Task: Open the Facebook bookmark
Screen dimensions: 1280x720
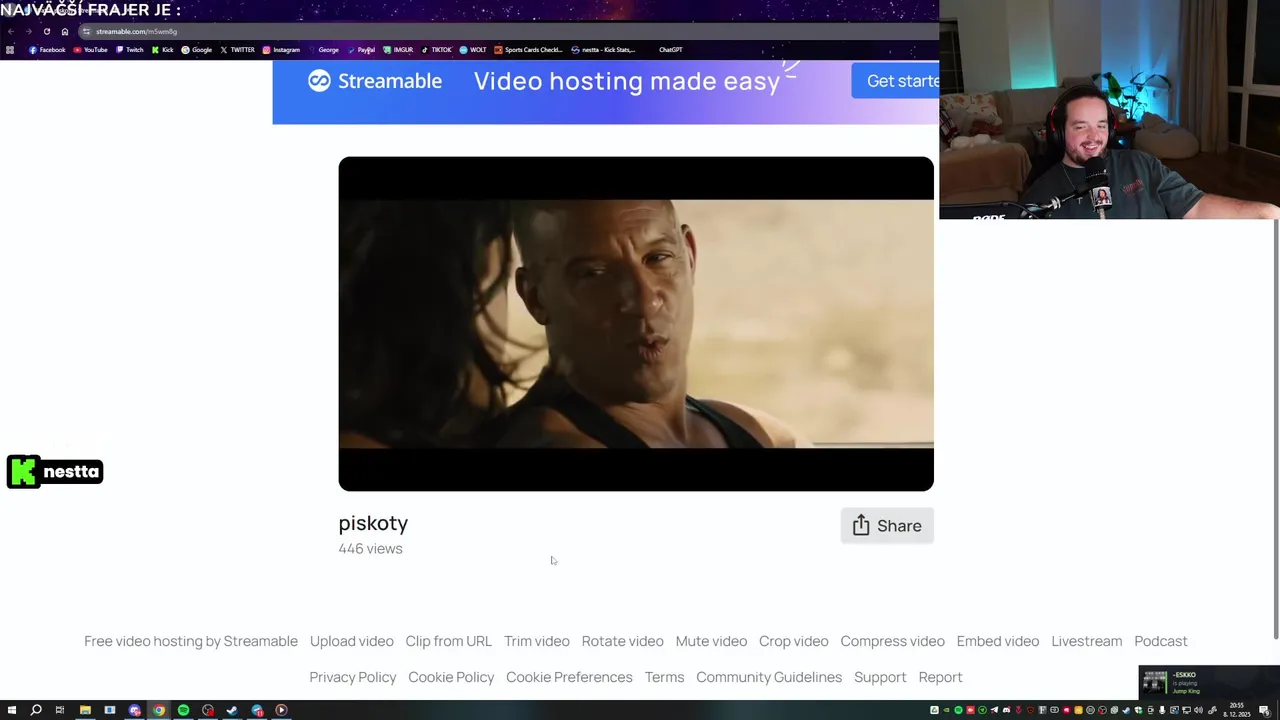Action: tap(47, 50)
